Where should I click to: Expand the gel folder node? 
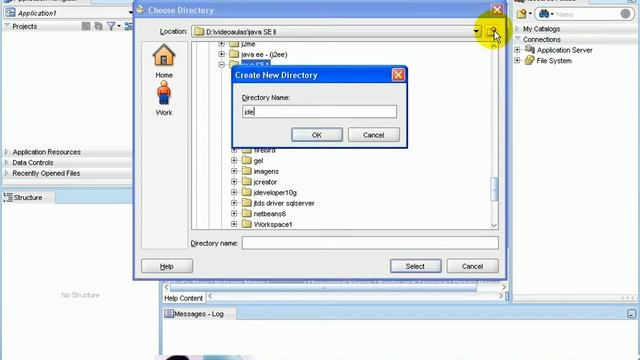(234, 160)
